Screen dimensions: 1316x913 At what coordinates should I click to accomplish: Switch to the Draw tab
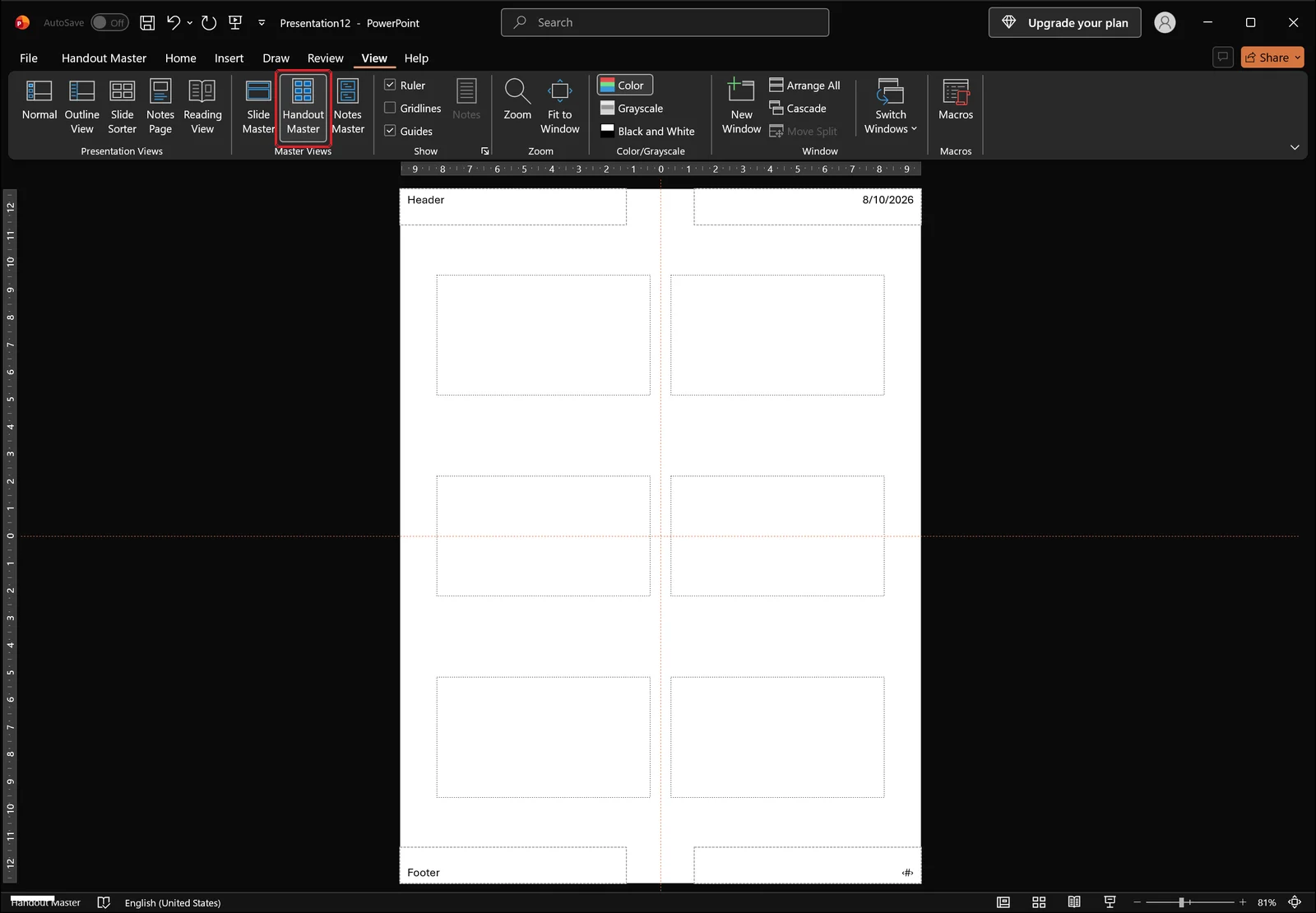point(276,58)
